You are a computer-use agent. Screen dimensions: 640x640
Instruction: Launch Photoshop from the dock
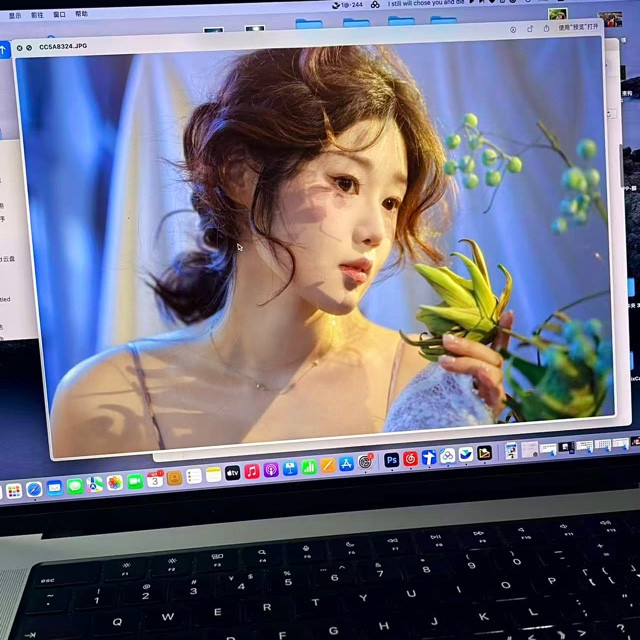[x=391, y=460]
